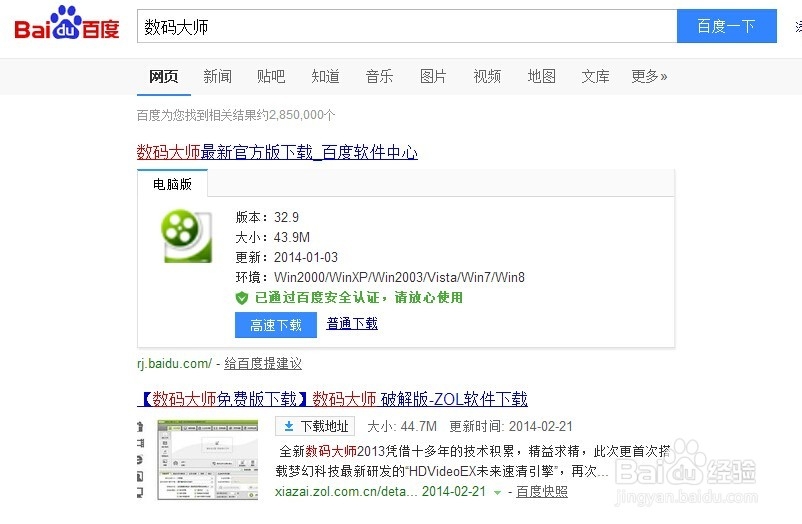
Task: Click the ZOL result screenshot thumbnail
Action: (x=208, y=460)
